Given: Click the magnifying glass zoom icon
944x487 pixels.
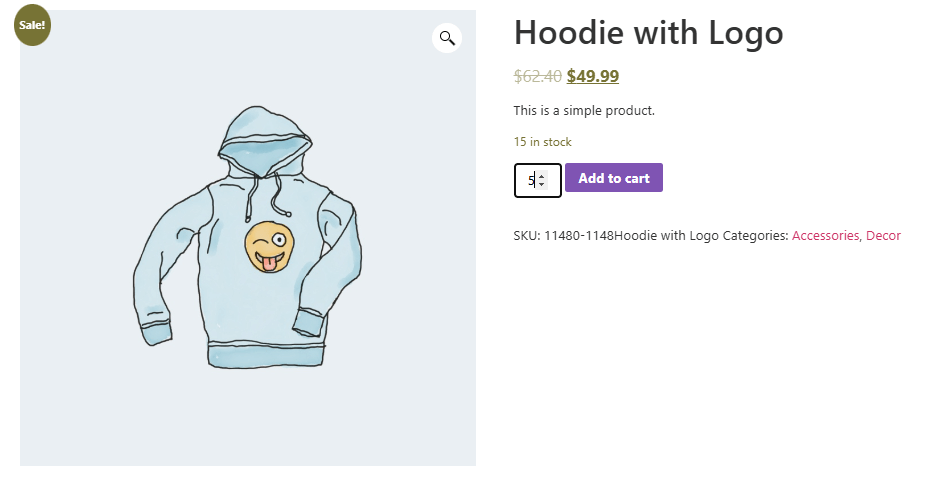Looking at the screenshot, I should pyautogui.click(x=447, y=38).
